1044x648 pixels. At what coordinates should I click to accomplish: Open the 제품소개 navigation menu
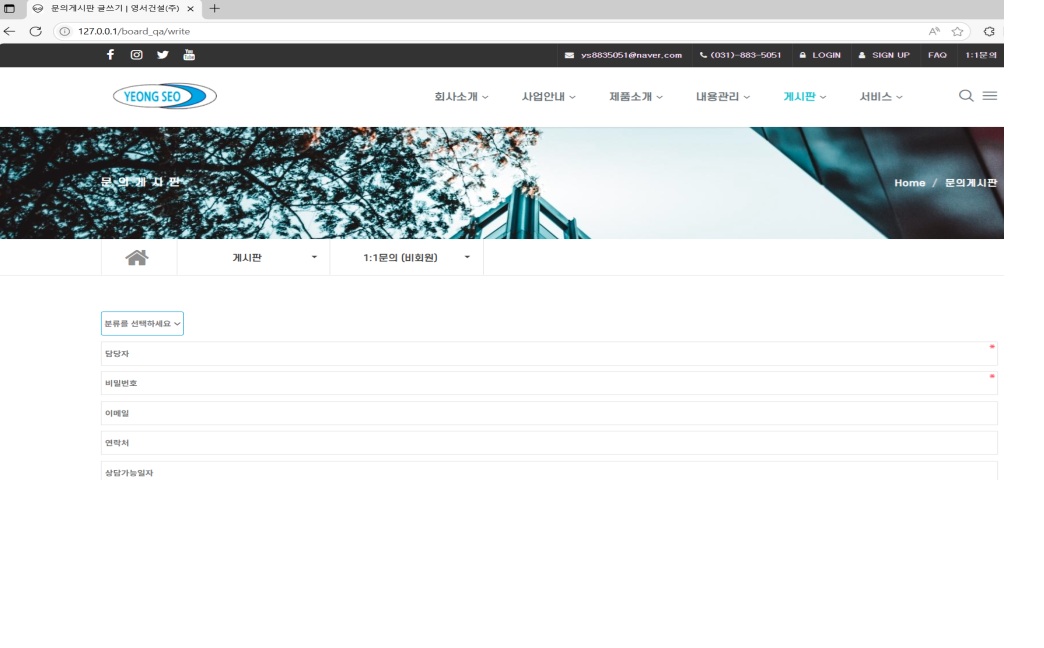(636, 97)
